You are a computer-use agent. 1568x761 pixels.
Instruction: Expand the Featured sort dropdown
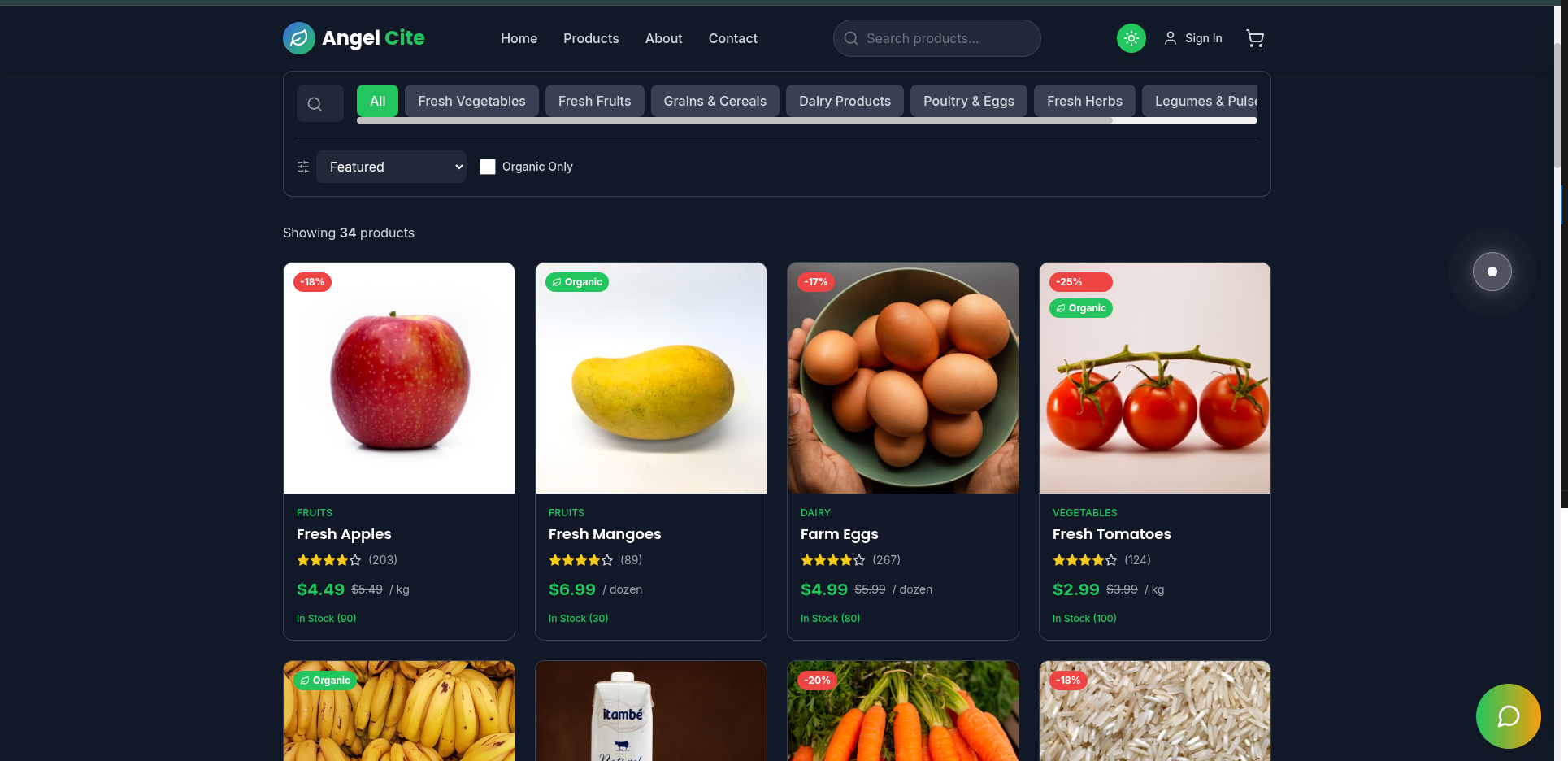[x=391, y=167]
